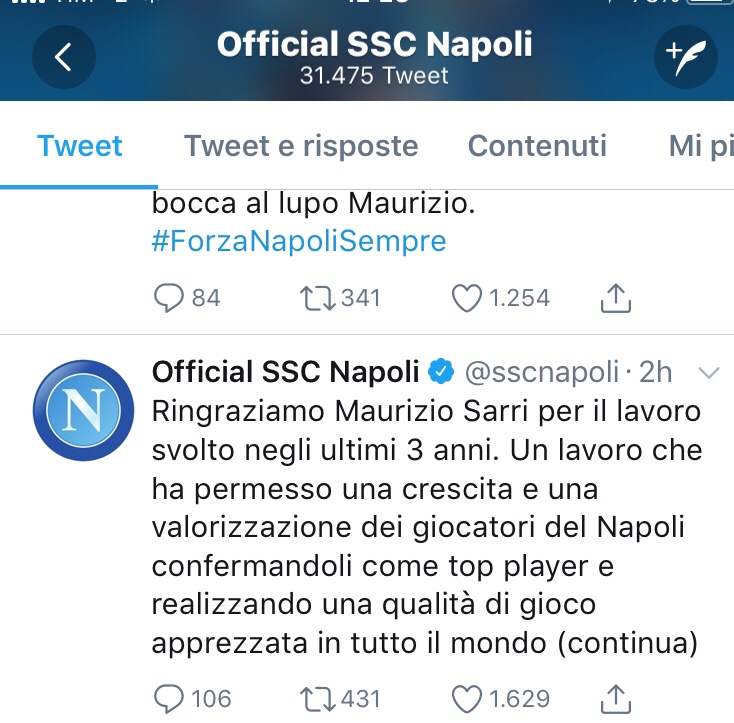The image size is (734, 723).
Task: Switch to the Tweet e risposte tab
Action: [x=301, y=146]
